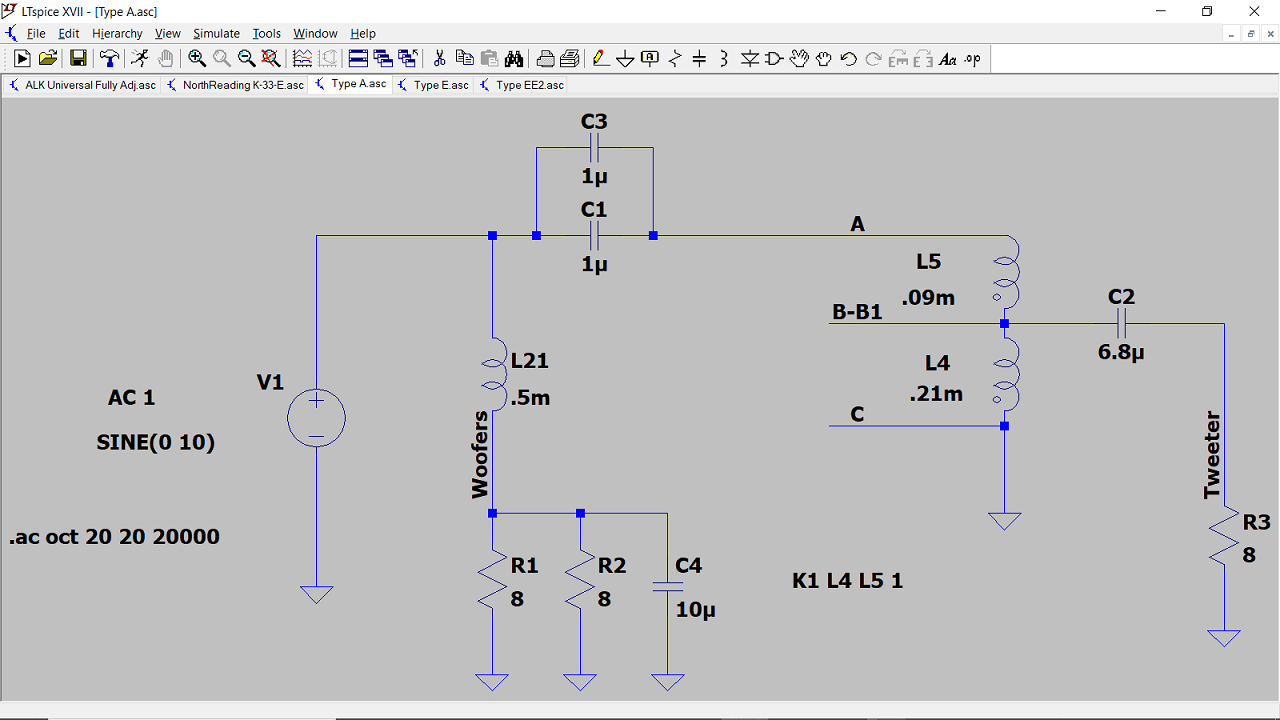Switch to ALK Universal Fully Adj.asc tab
Viewport: 1280px width, 720px height.
click(x=82, y=85)
